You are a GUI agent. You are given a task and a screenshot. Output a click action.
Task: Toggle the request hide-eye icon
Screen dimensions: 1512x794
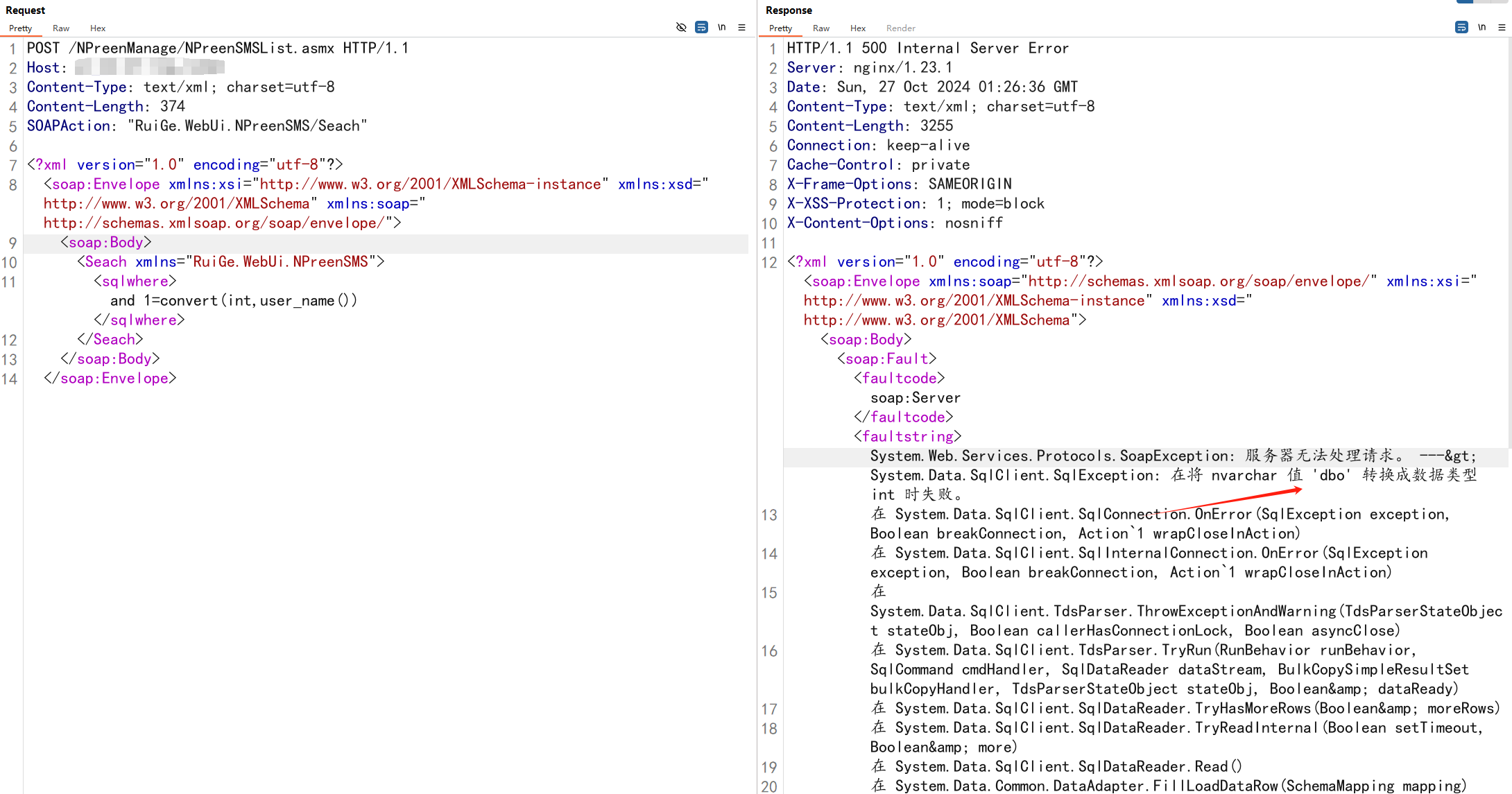click(x=681, y=27)
